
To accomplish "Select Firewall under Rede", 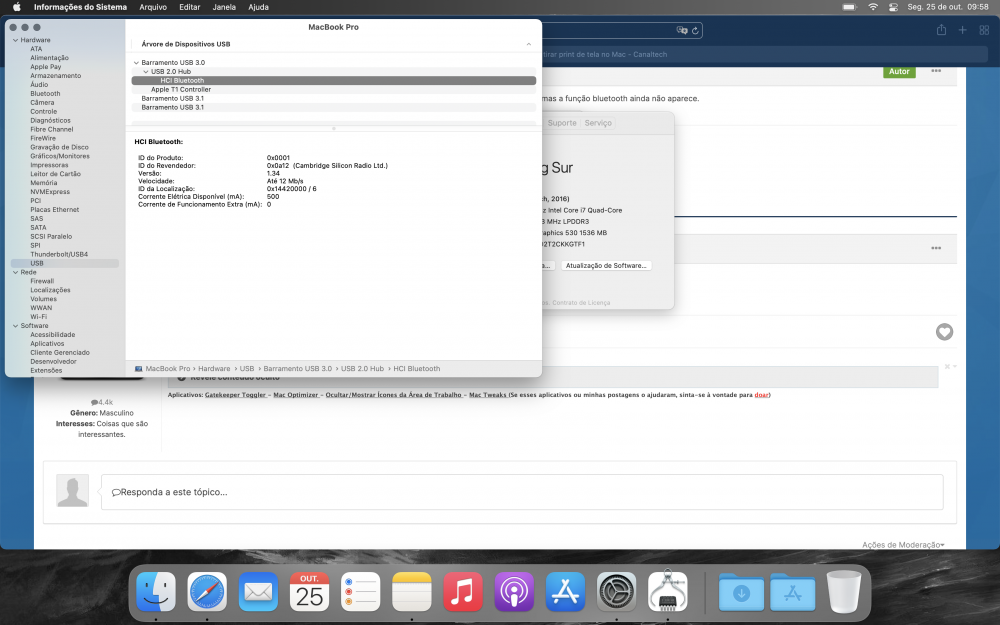I will click(x=42, y=281).
